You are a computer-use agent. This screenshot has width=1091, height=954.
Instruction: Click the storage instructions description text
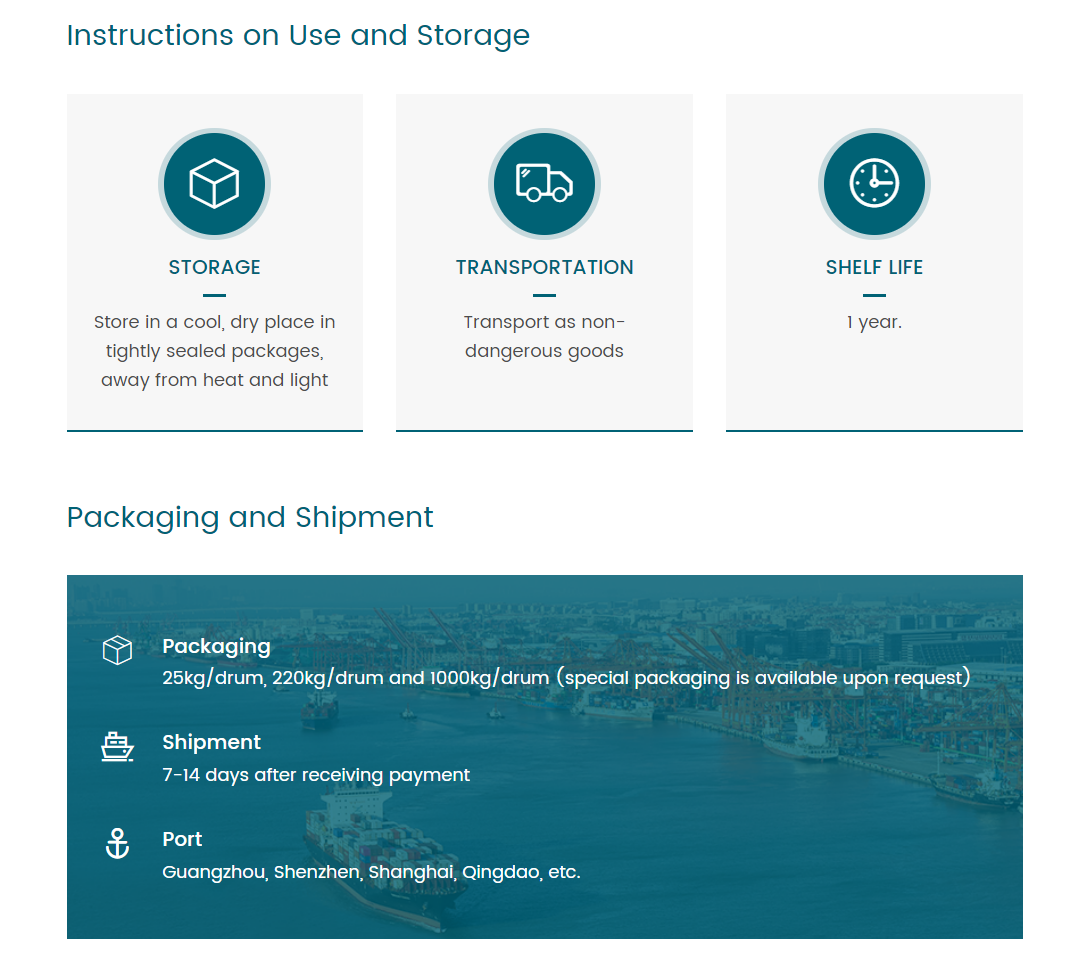pyautogui.click(x=214, y=351)
